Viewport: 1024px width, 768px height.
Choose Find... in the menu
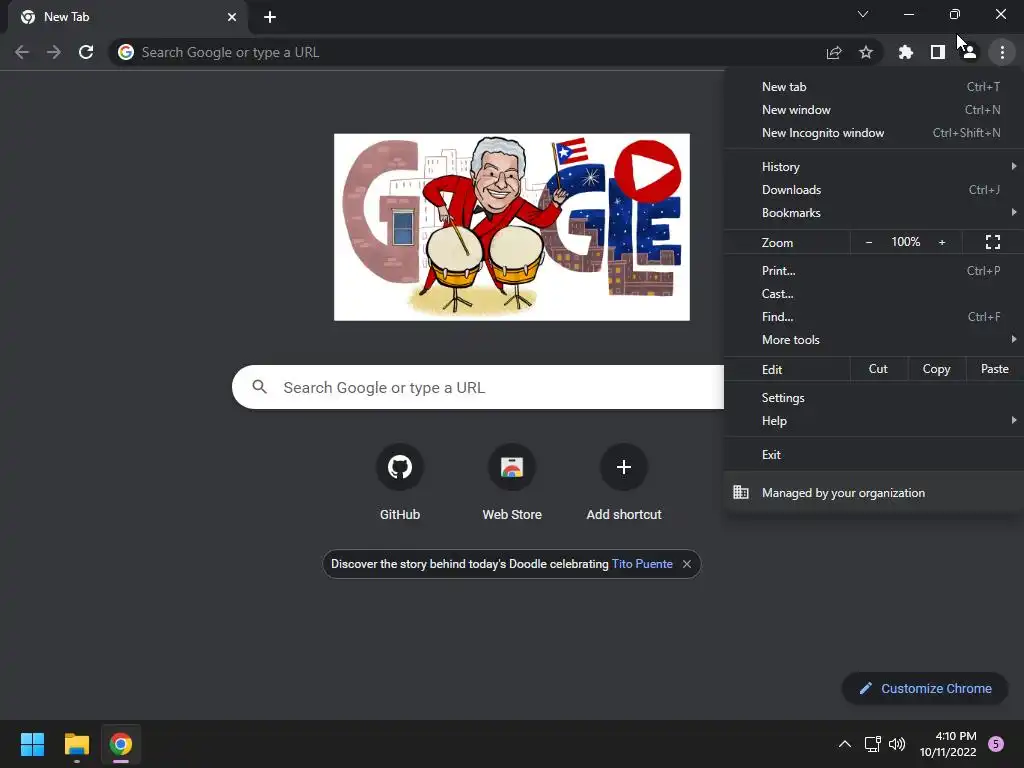click(874, 317)
